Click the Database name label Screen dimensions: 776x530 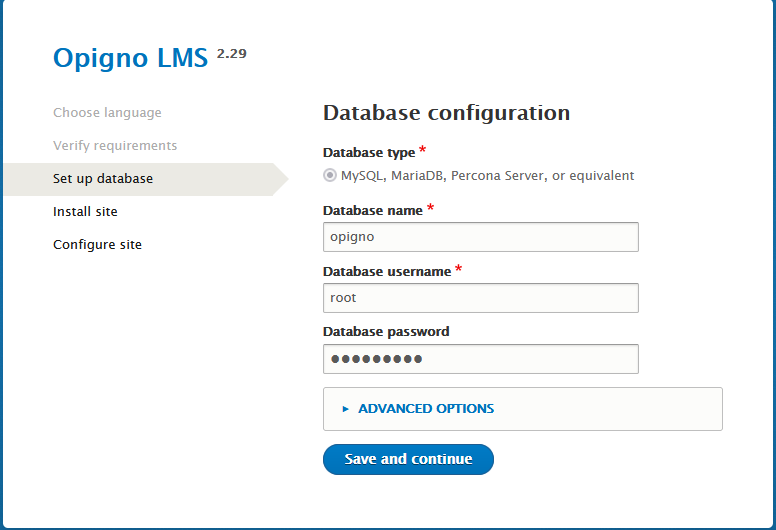[372, 211]
